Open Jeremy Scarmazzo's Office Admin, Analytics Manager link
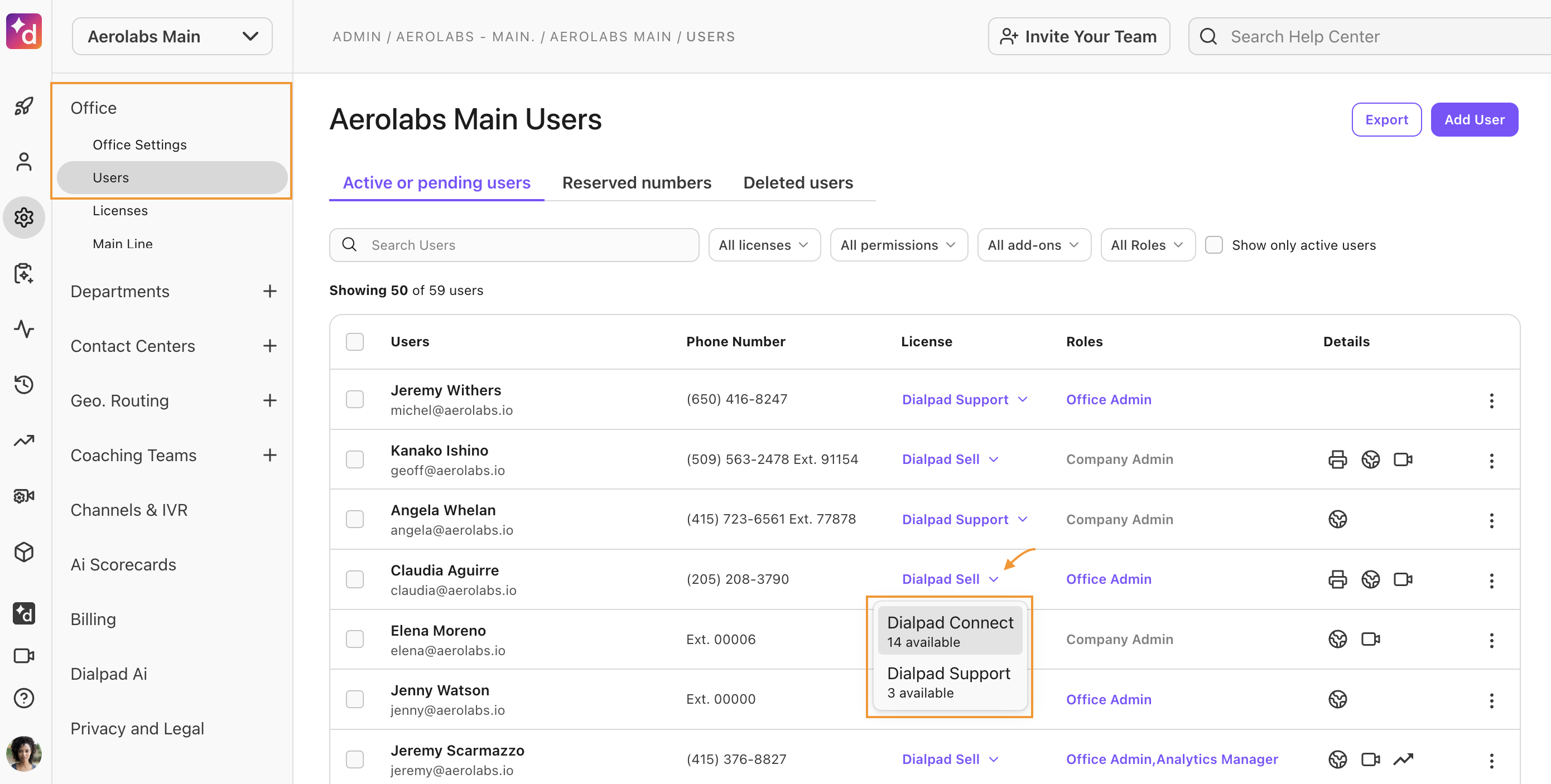Image resolution: width=1551 pixels, height=784 pixels. point(1172,759)
